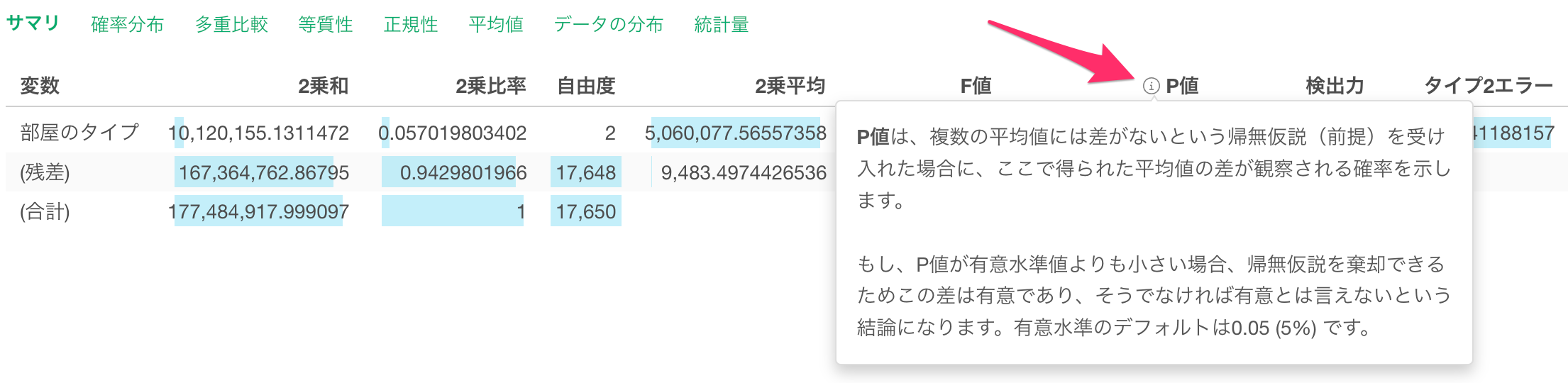
Task: Click the タイプ2エラー column header
Action: pos(1489,86)
